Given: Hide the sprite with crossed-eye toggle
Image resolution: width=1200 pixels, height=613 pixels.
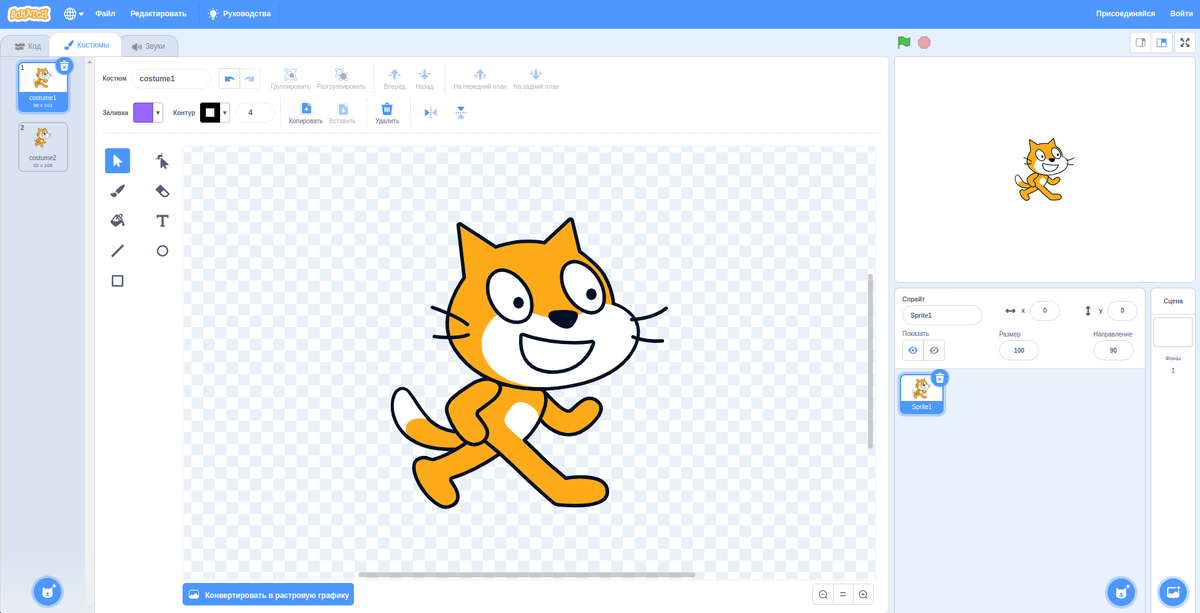Looking at the screenshot, I should pyautogui.click(x=934, y=350).
